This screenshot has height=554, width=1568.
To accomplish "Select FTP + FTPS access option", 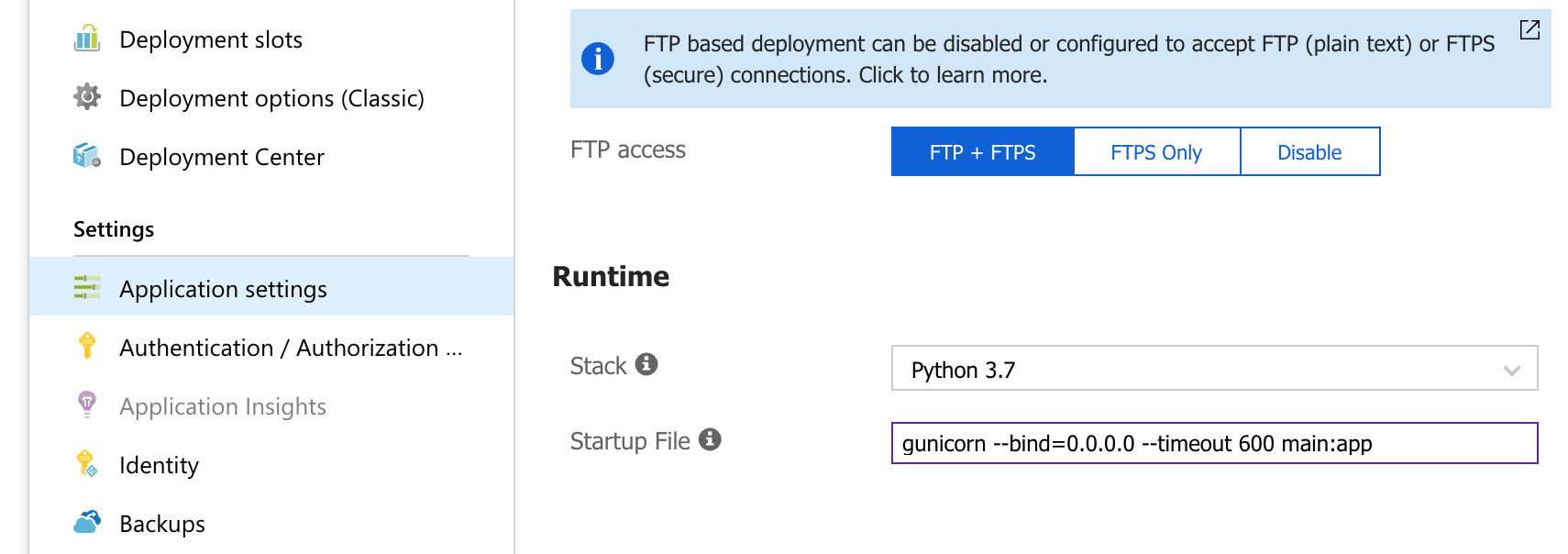I will 982,152.
